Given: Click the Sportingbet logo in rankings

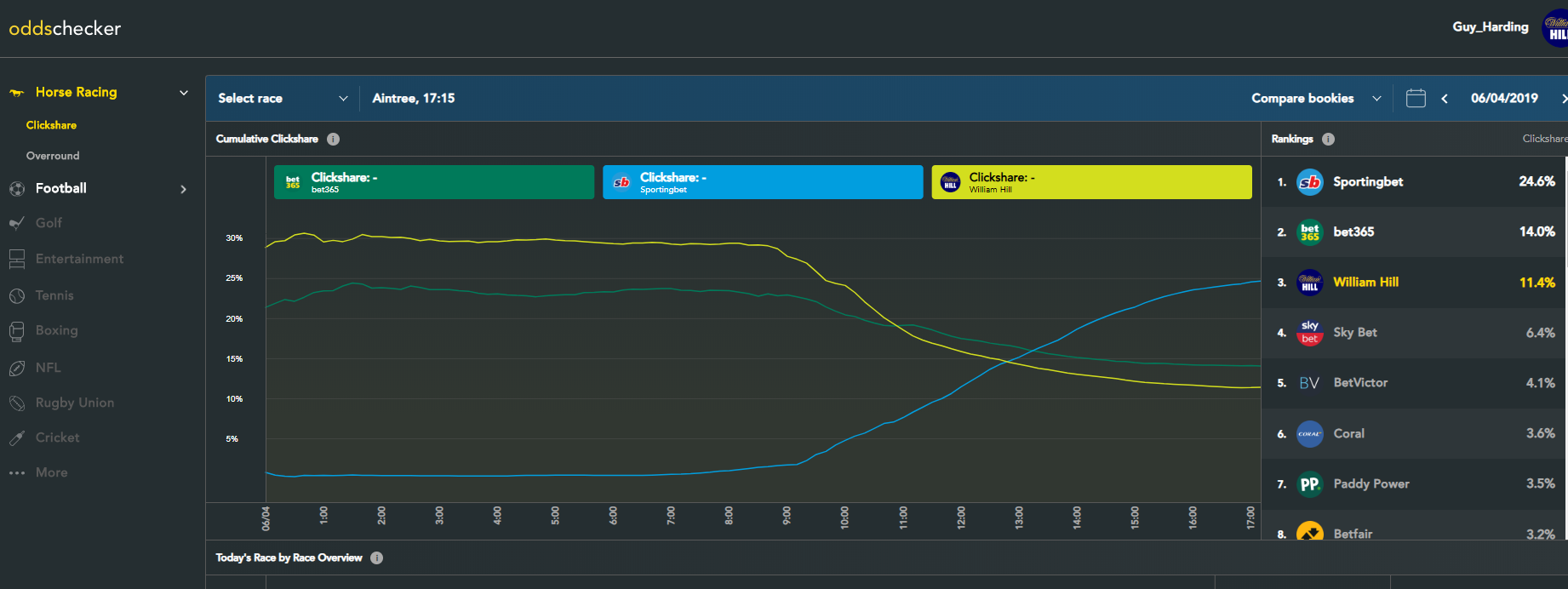Looking at the screenshot, I should pyautogui.click(x=1310, y=181).
